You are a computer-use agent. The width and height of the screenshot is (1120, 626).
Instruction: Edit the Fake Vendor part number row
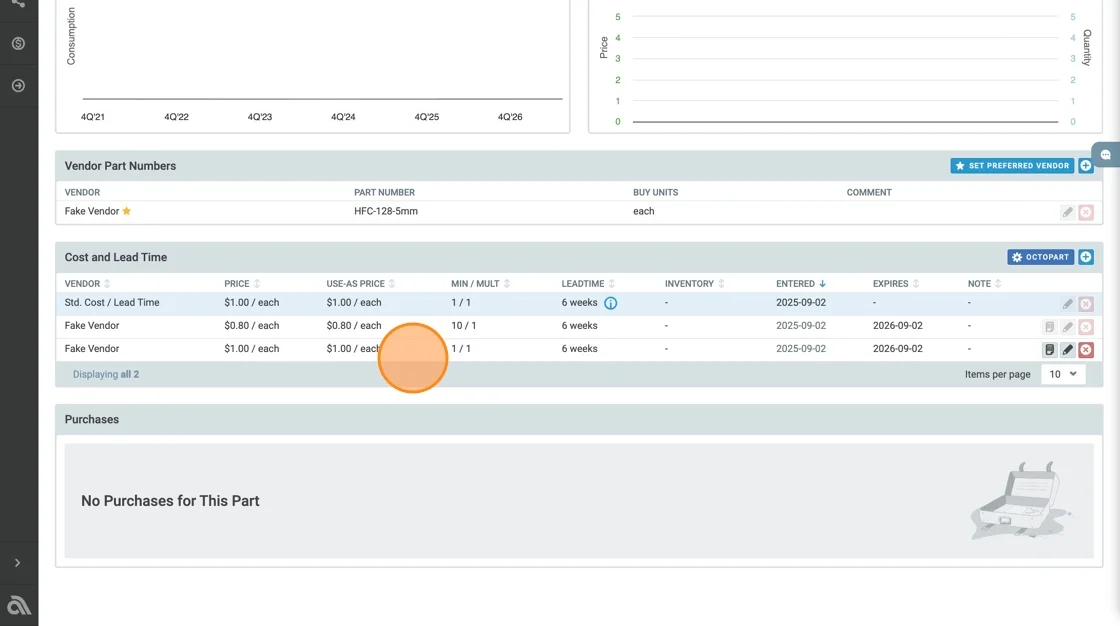pos(1067,212)
